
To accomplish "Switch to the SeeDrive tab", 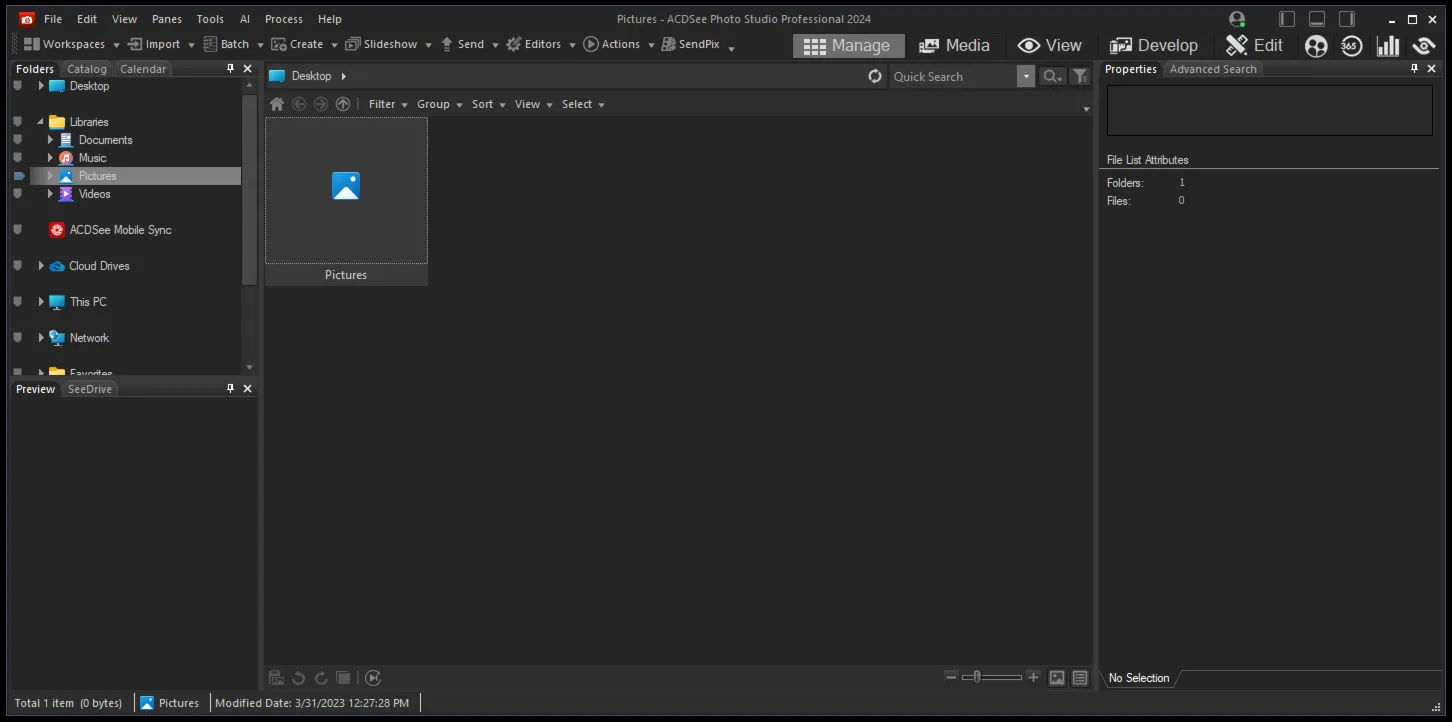I will coord(90,389).
